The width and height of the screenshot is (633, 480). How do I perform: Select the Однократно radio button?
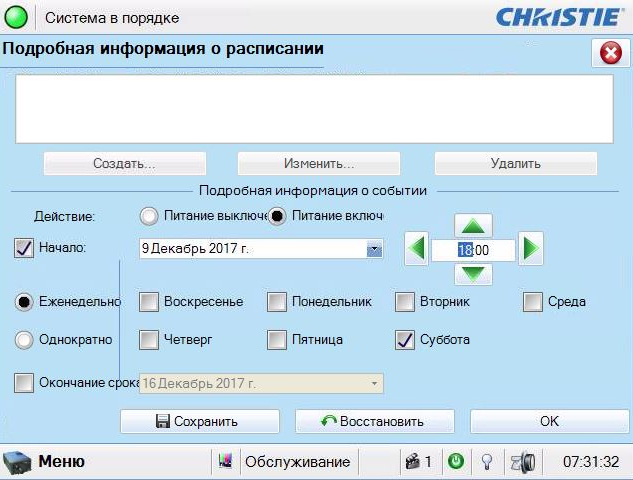[25, 340]
